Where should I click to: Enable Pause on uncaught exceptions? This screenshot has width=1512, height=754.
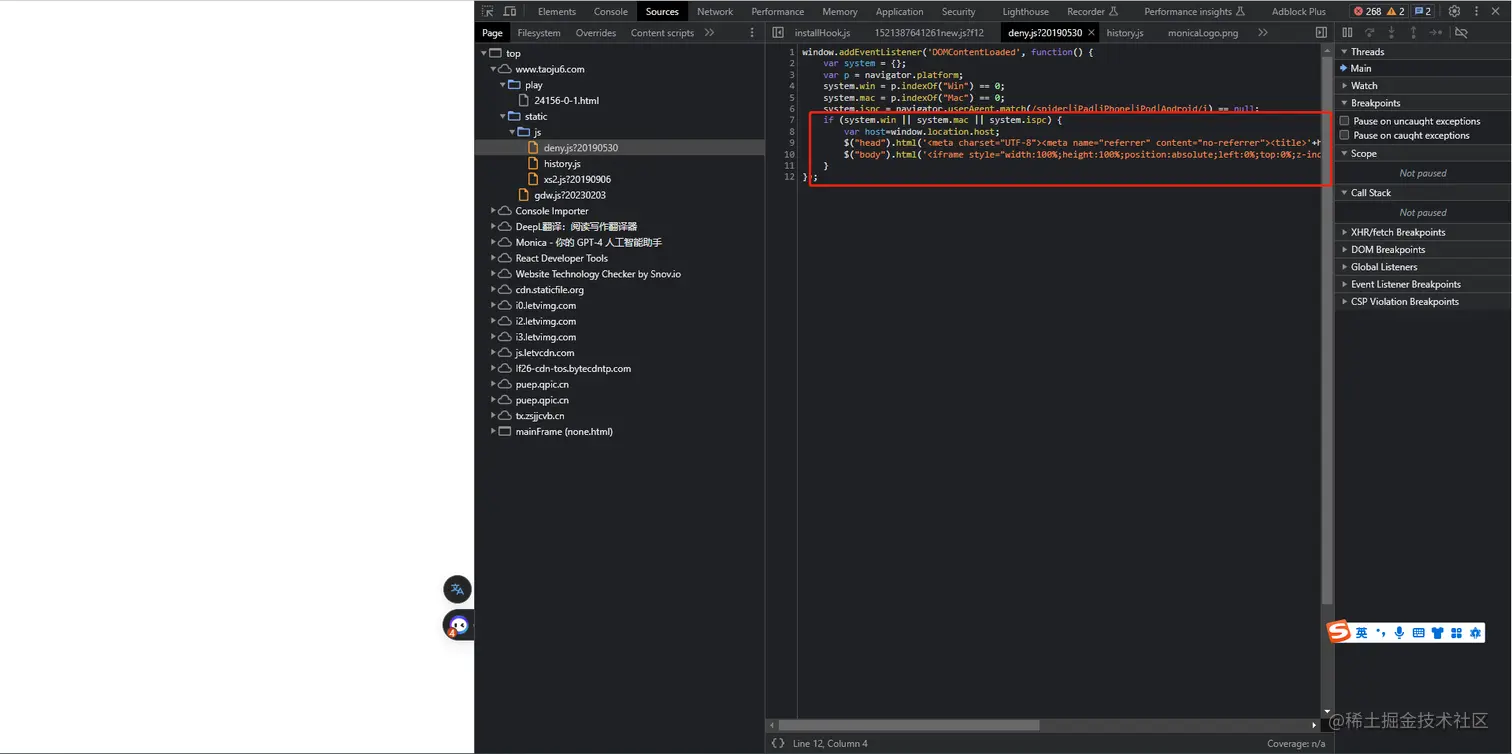coord(1345,121)
